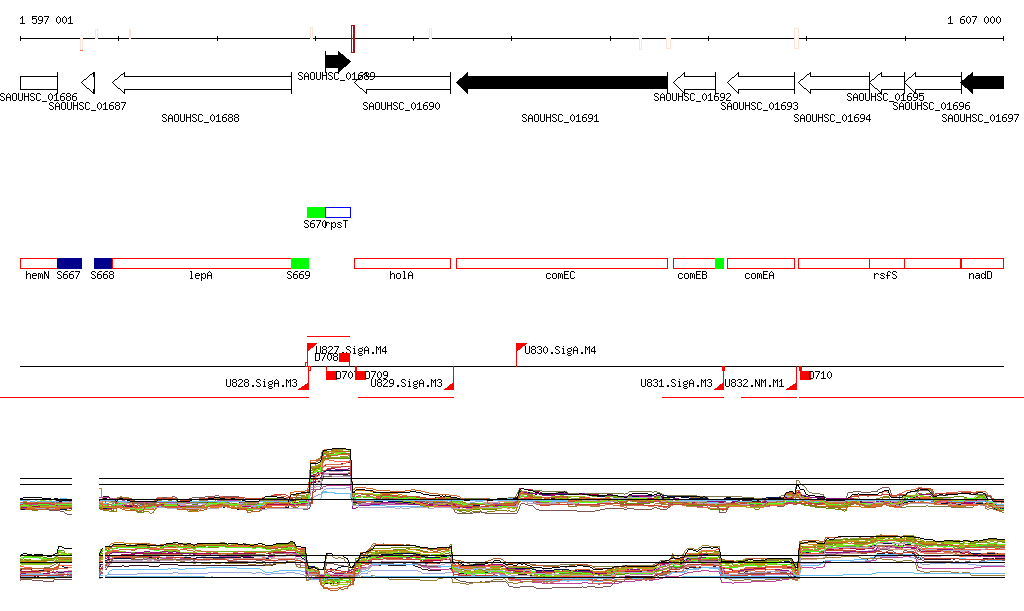Select the holA gene box
The width and height of the screenshot is (1024, 611).
pyautogui.click(x=402, y=264)
